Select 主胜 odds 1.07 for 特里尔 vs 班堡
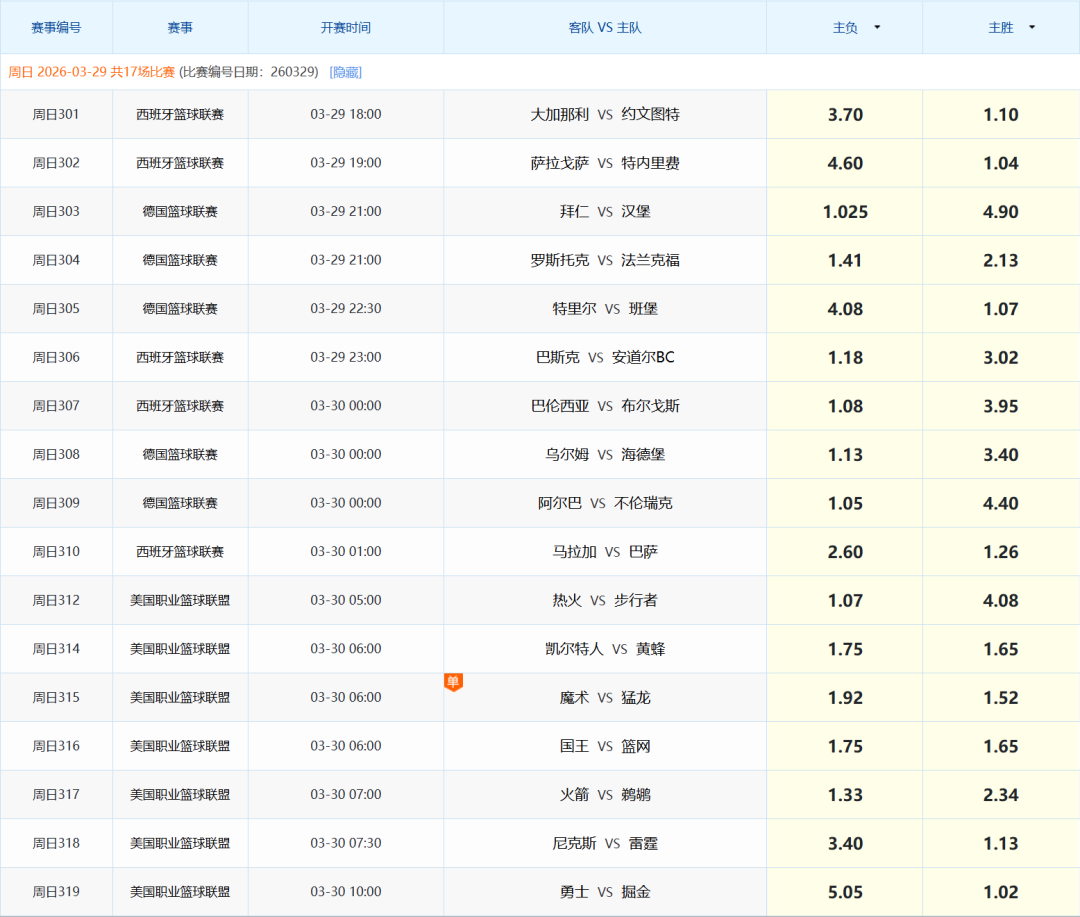 [1001, 309]
